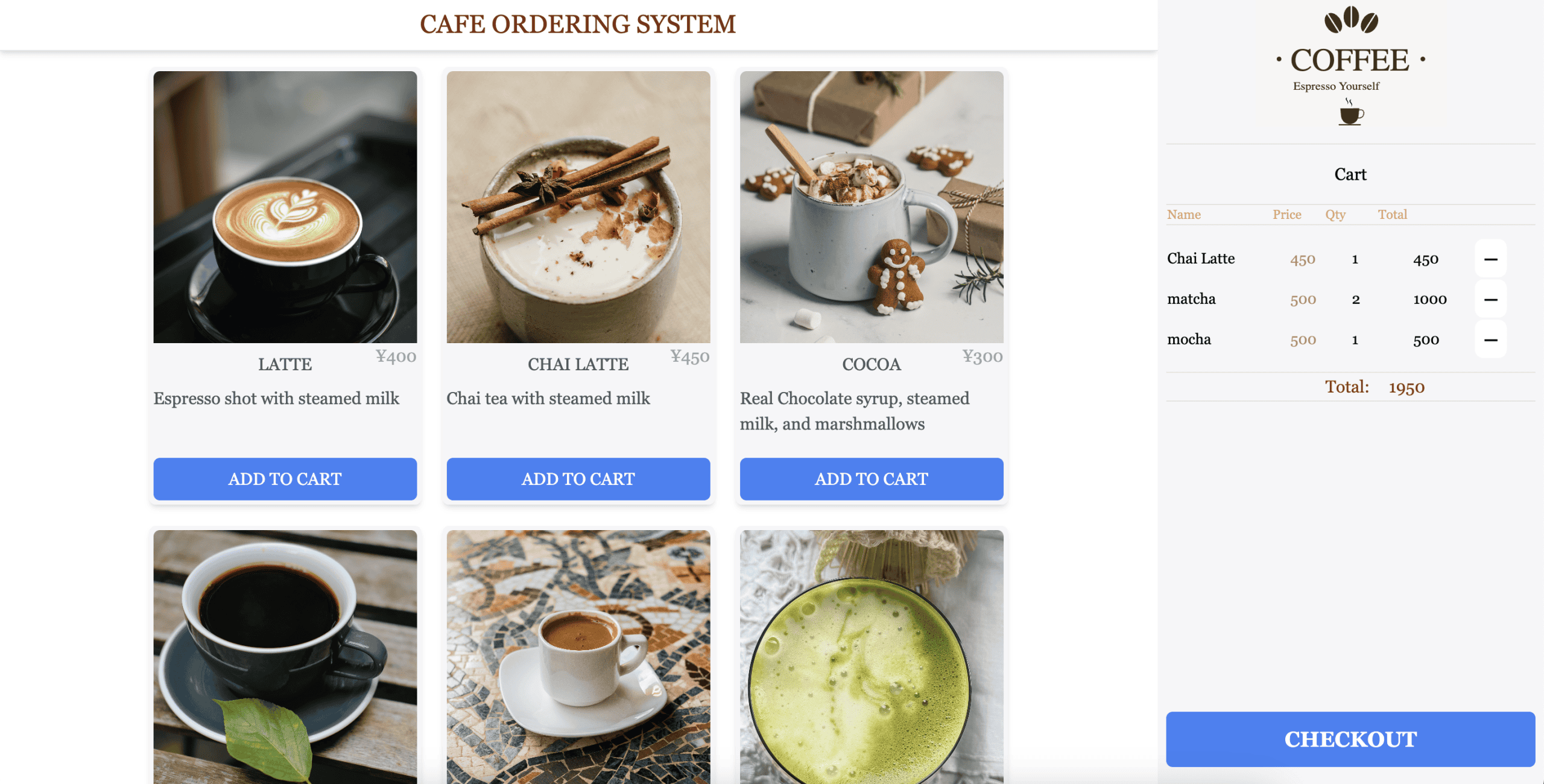
Task: Add Cocoa to cart
Action: (x=872, y=479)
